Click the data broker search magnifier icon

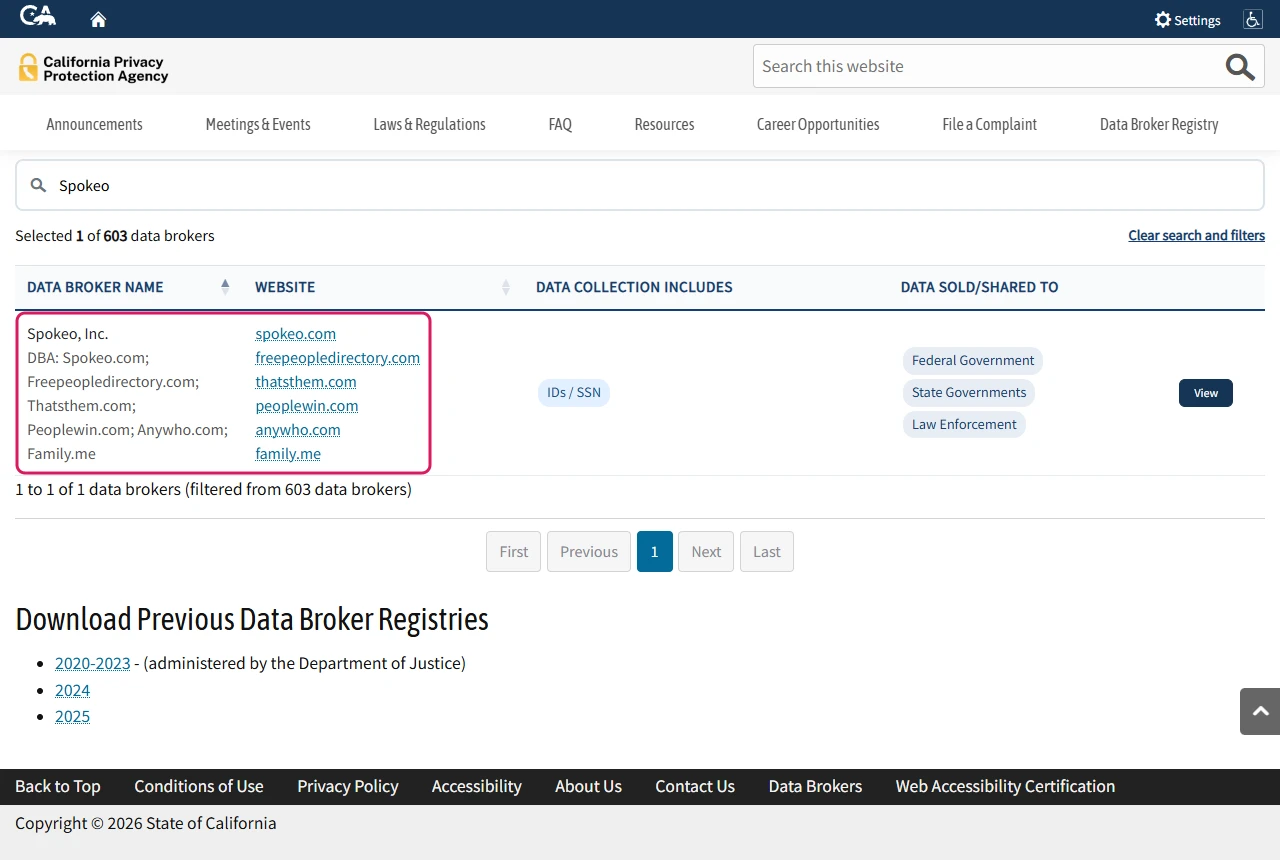(38, 185)
